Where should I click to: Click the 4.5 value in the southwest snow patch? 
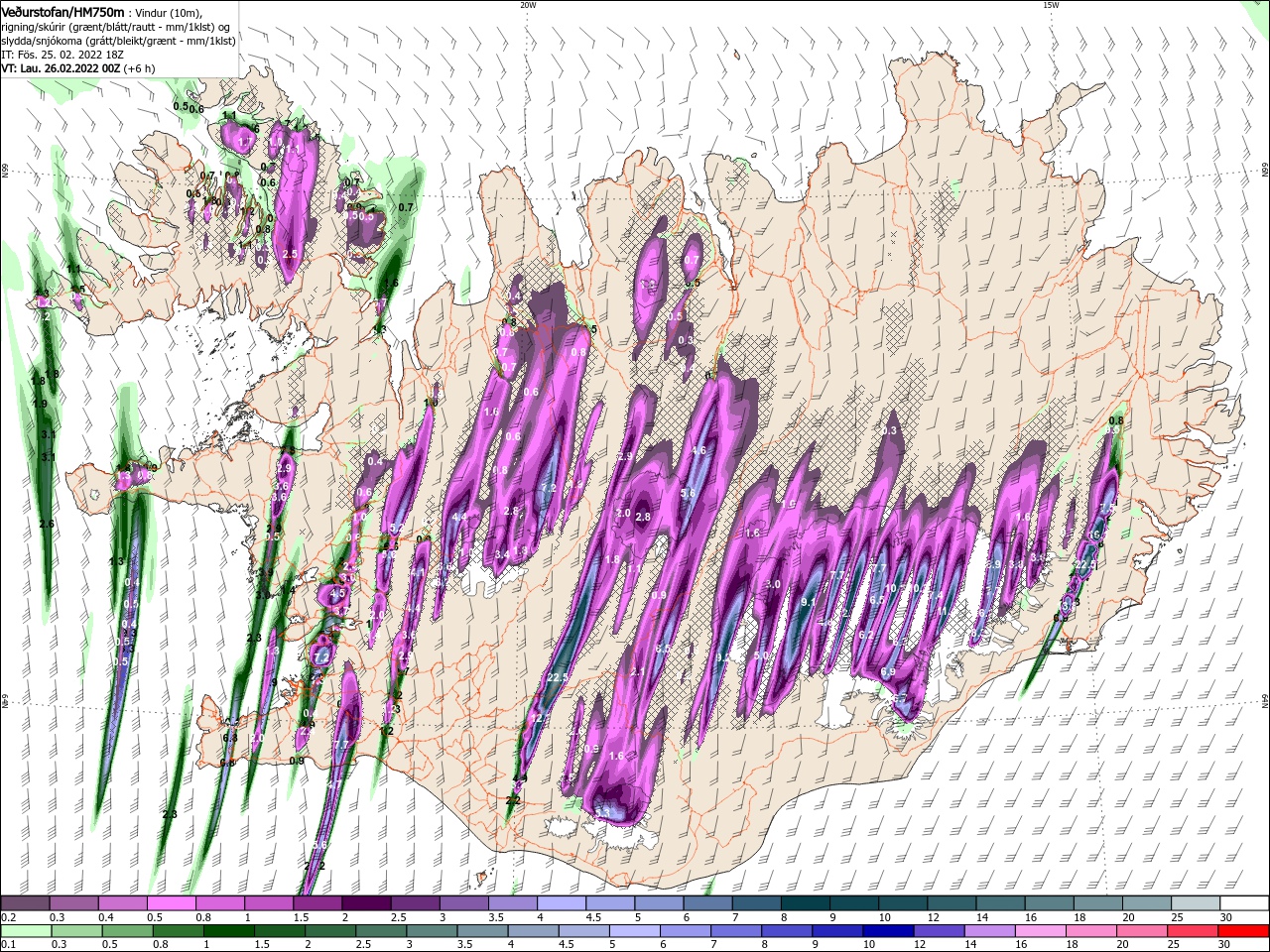pos(337,594)
